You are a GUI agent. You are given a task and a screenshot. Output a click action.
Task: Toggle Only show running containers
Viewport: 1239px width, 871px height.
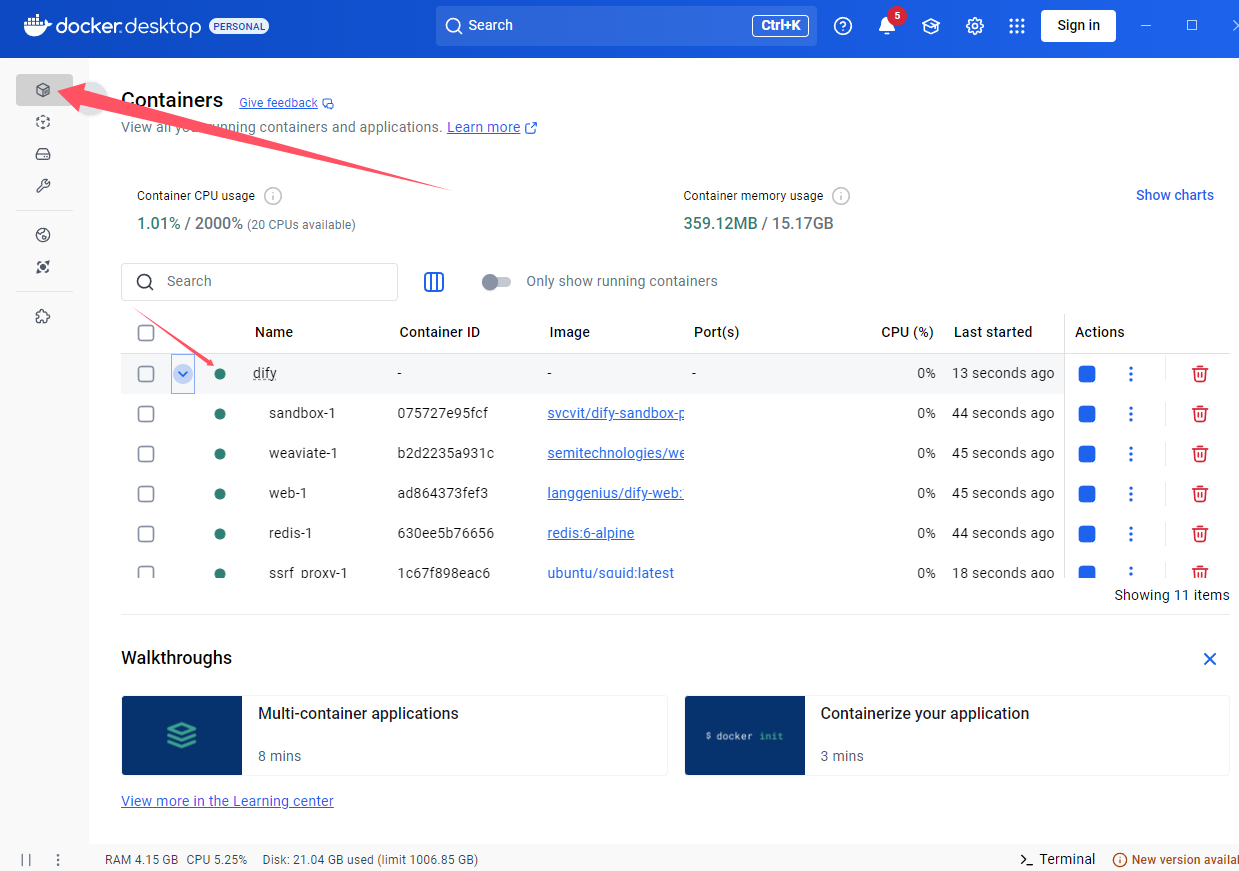coord(496,282)
